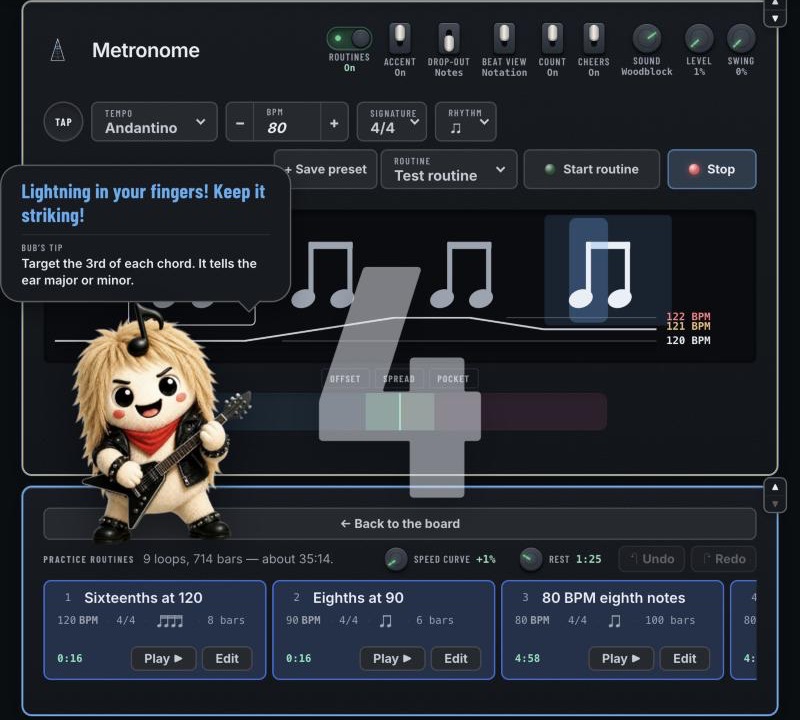Click 'Lightning in your fingers!' headline
This screenshot has width=800, height=720.
[143, 203]
